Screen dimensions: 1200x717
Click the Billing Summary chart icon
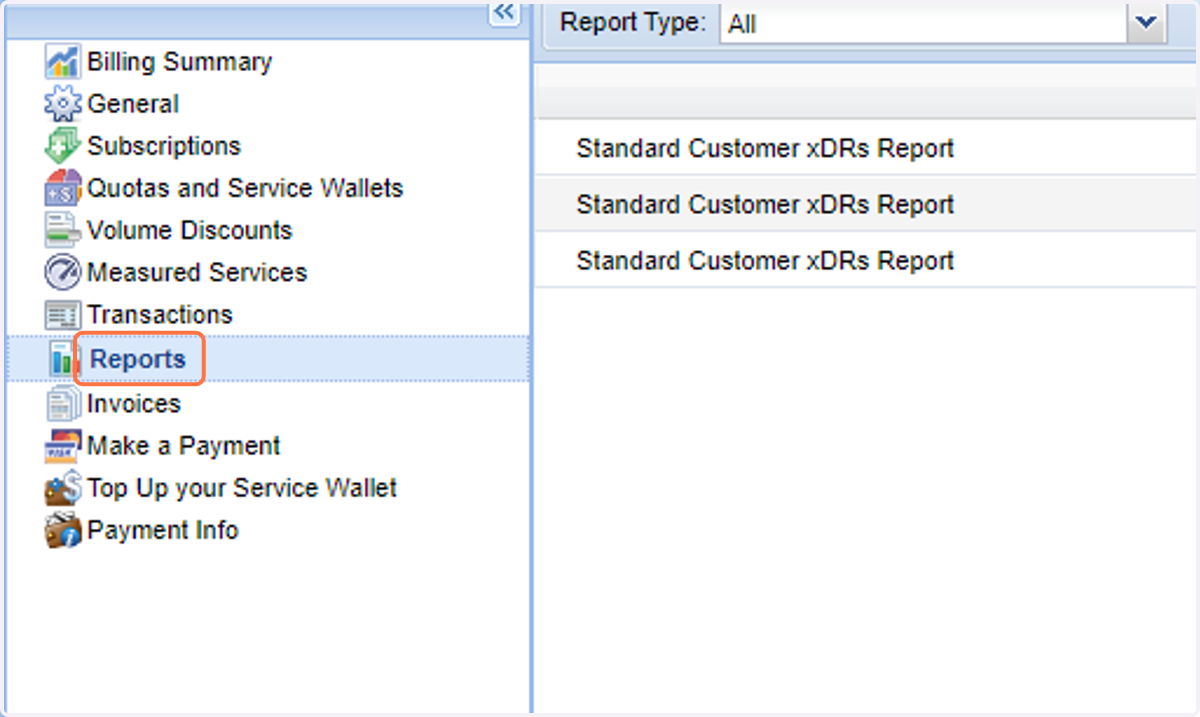62,62
